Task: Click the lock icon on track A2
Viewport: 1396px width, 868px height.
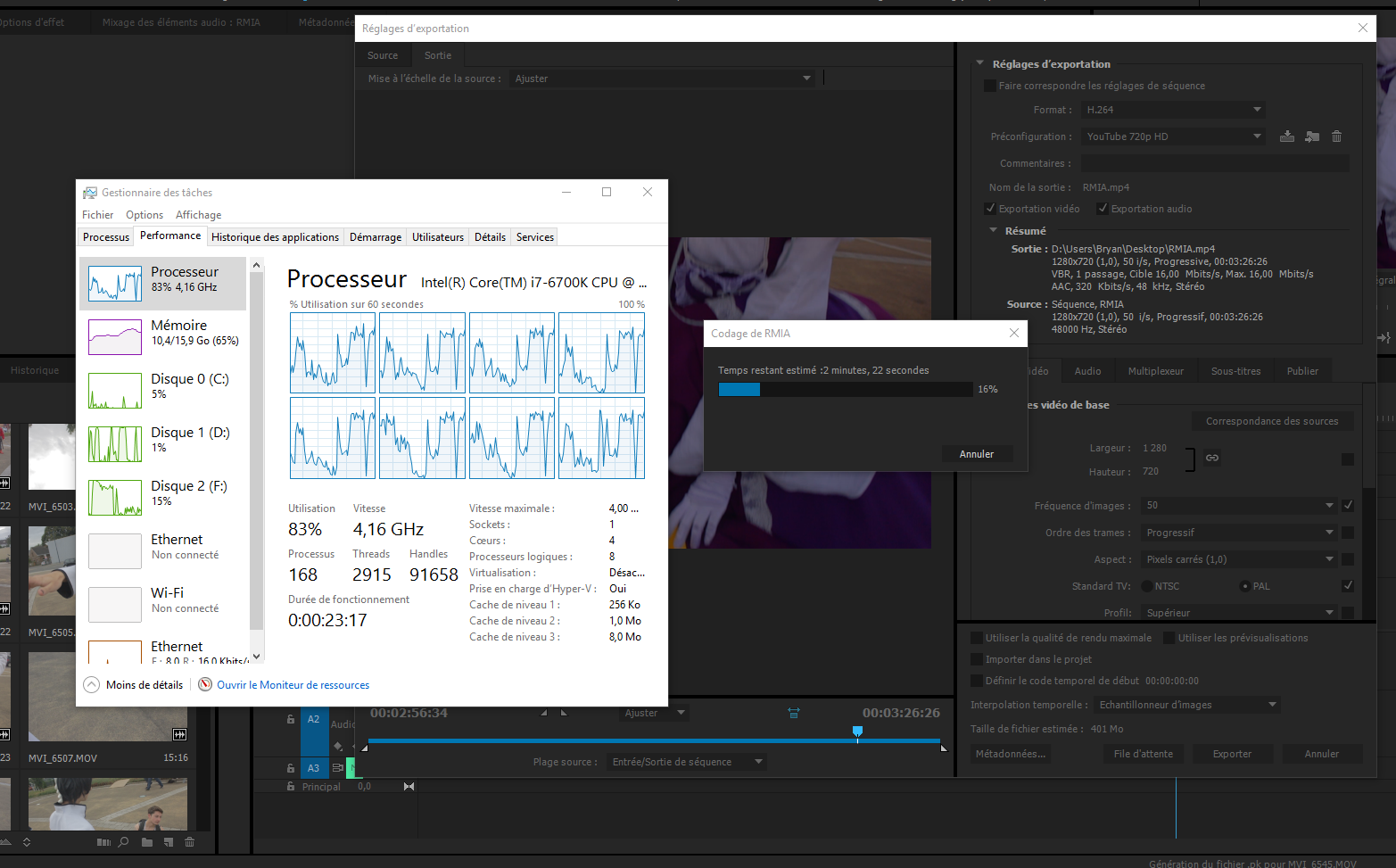Action: [x=291, y=719]
